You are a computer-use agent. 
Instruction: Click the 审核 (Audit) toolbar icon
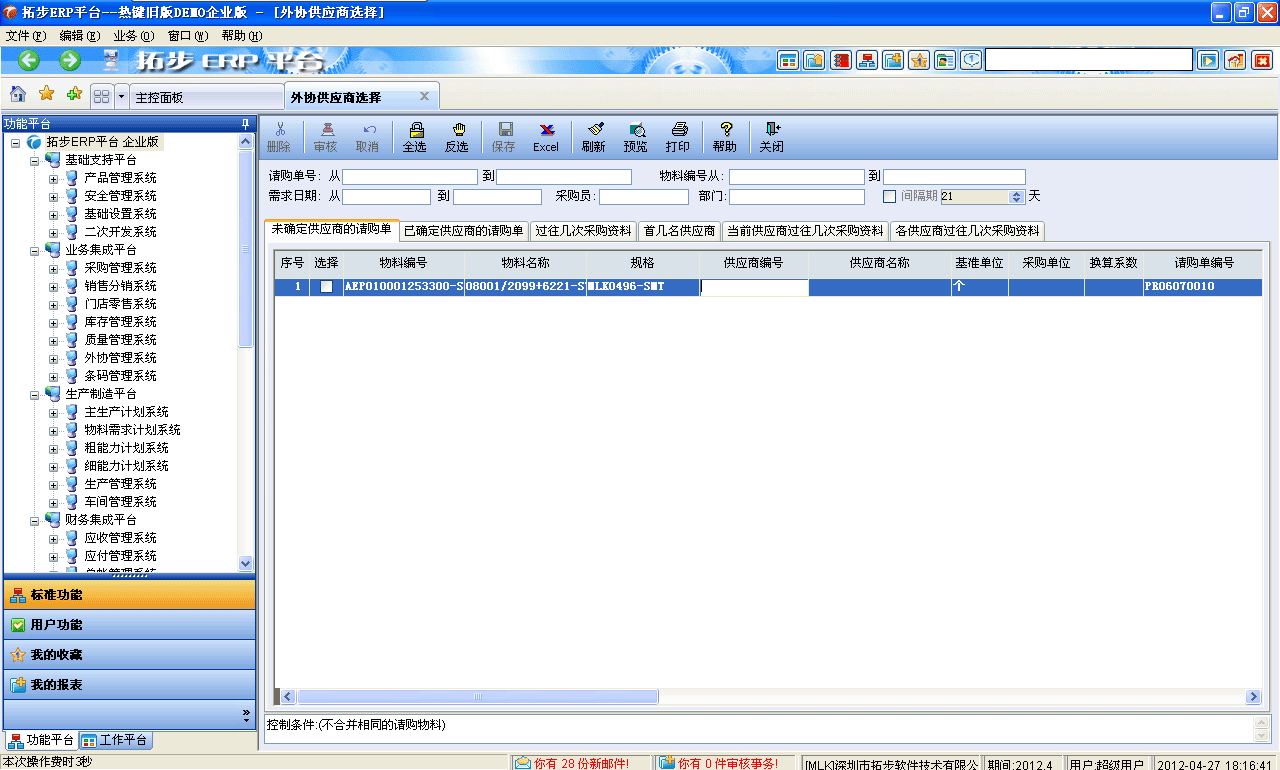324,137
